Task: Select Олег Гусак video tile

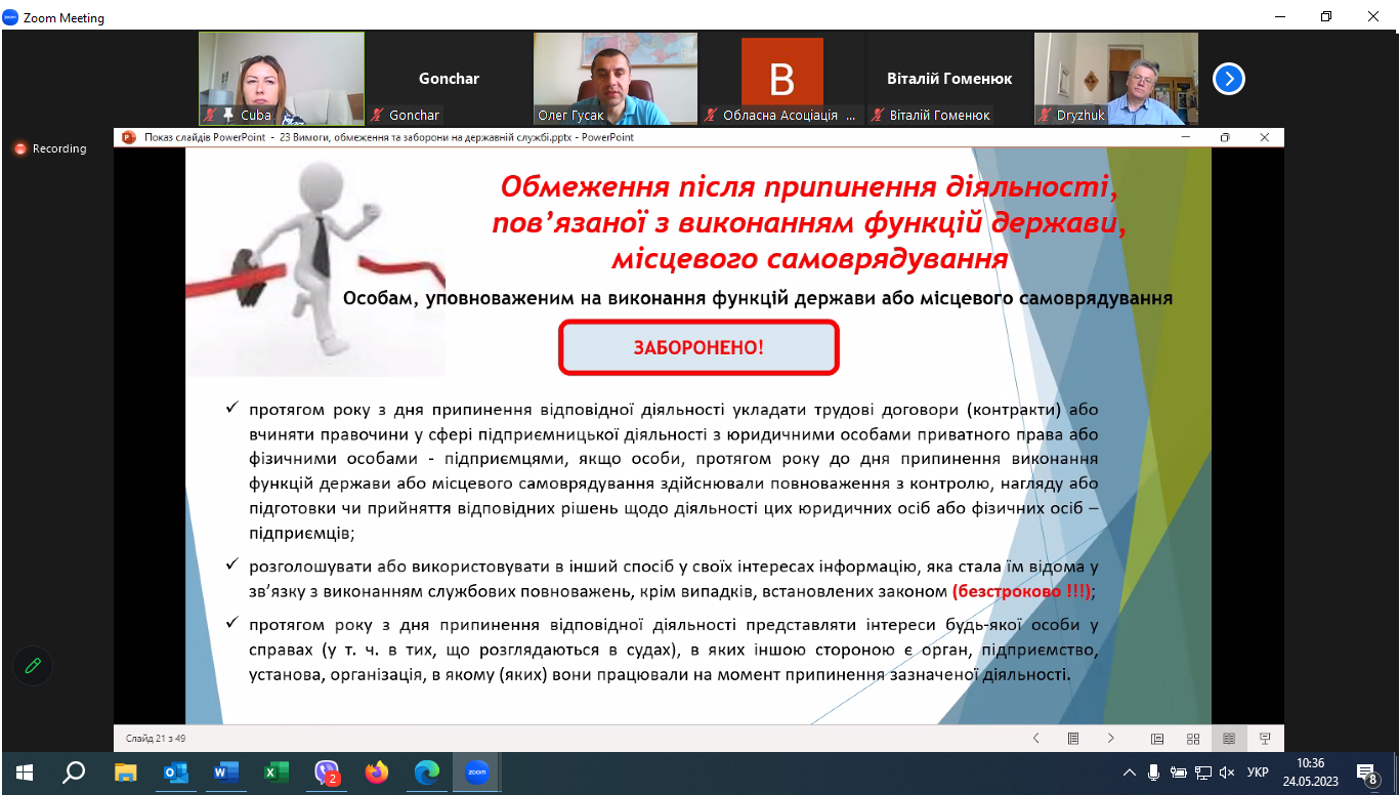Action: pyautogui.click(x=615, y=78)
